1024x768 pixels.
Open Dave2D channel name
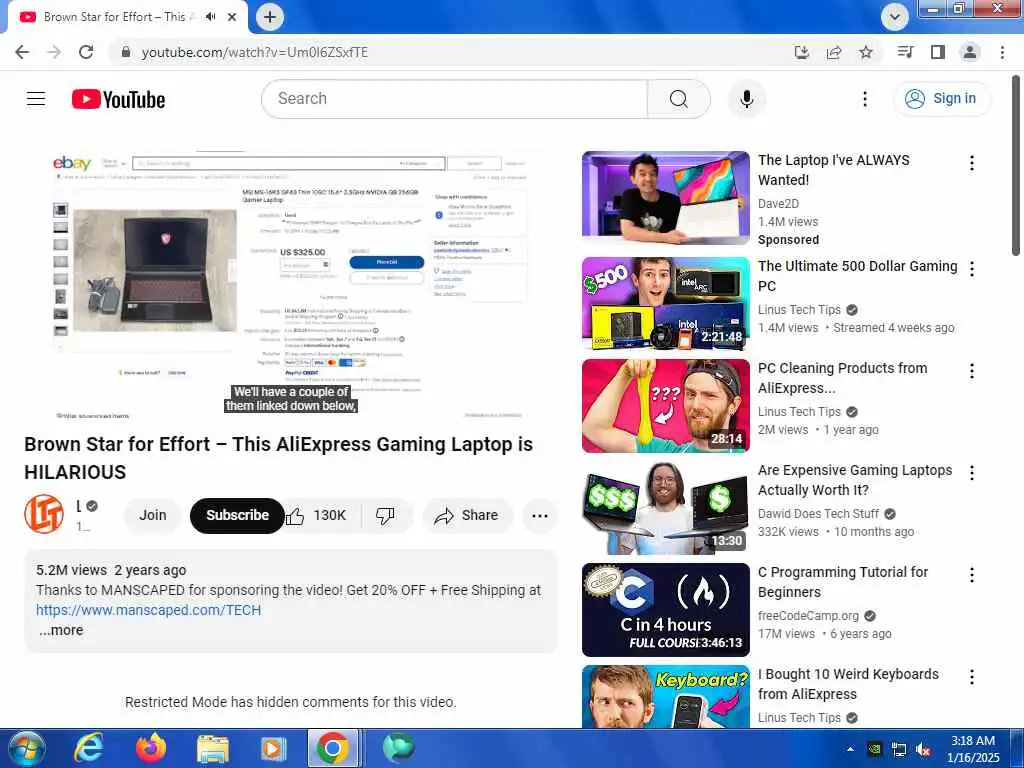pyautogui.click(x=778, y=204)
